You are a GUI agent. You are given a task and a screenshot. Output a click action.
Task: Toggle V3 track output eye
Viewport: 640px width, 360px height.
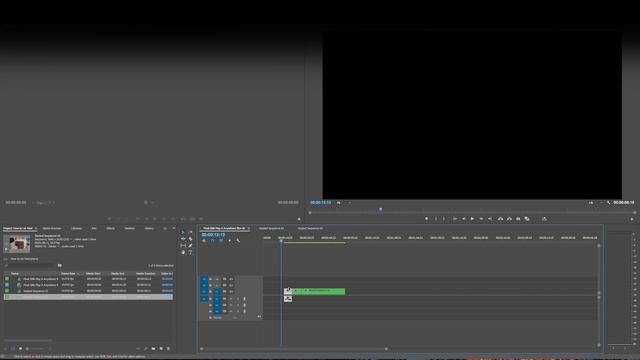click(231, 279)
